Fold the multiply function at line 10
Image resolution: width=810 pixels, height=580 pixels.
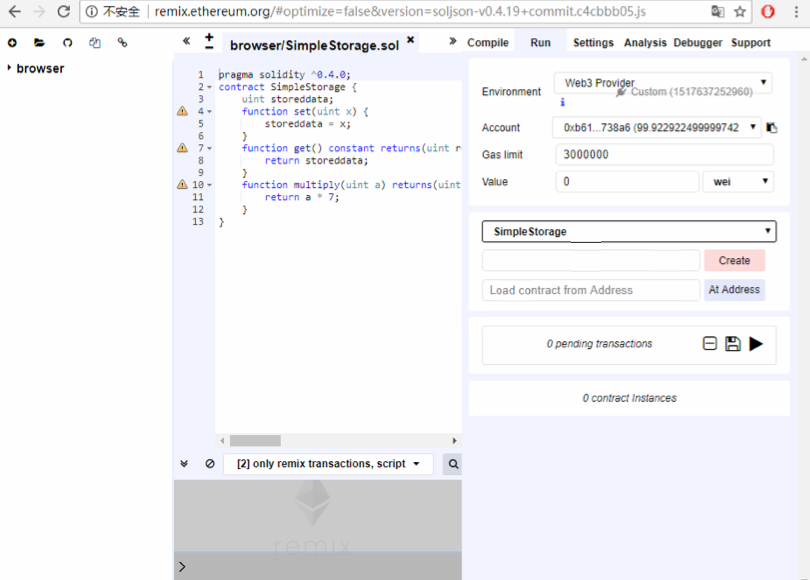210,185
